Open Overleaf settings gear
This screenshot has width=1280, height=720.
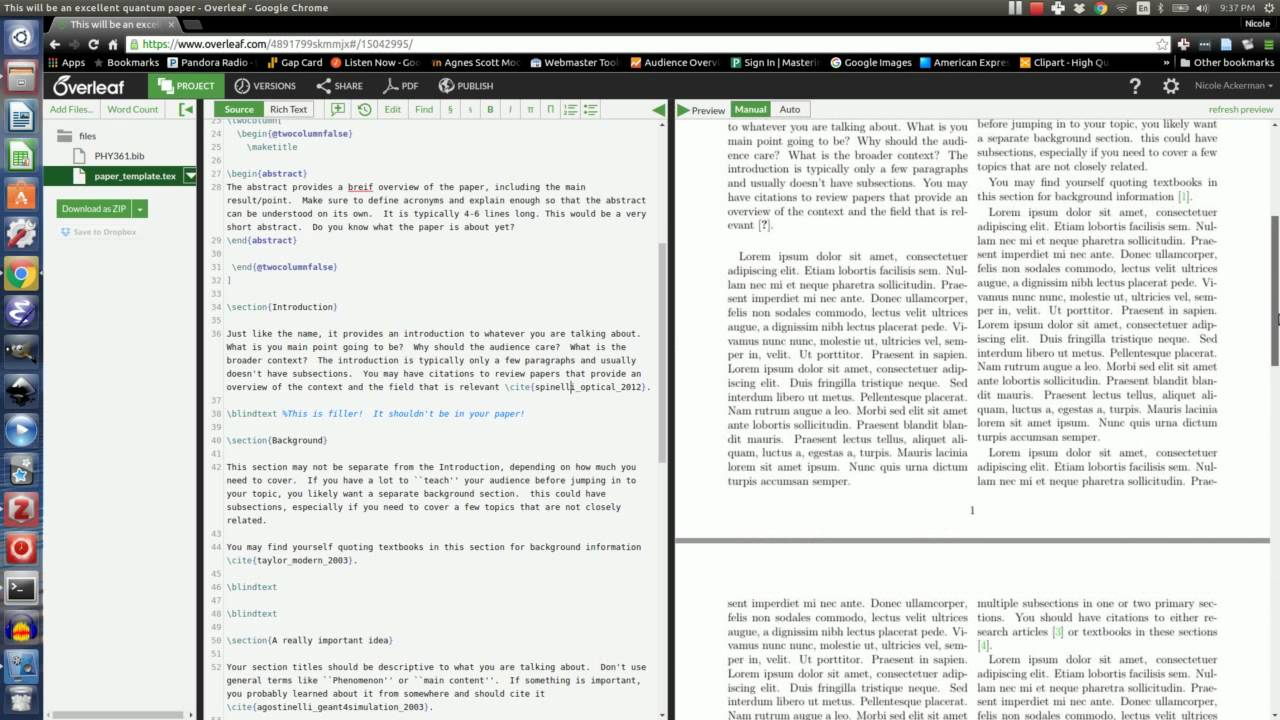[1171, 86]
